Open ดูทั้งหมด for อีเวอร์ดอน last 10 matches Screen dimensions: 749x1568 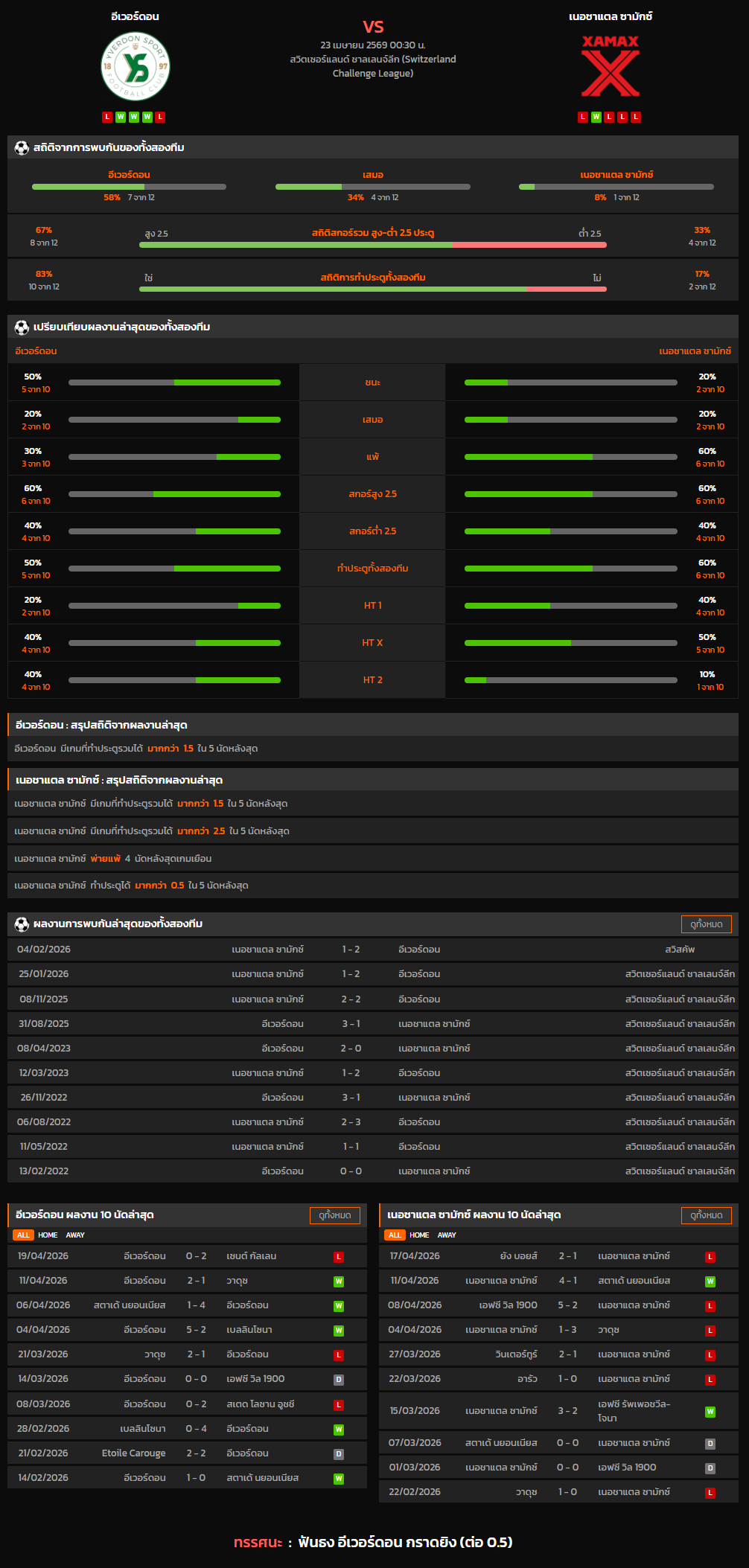coord(334,1215)
